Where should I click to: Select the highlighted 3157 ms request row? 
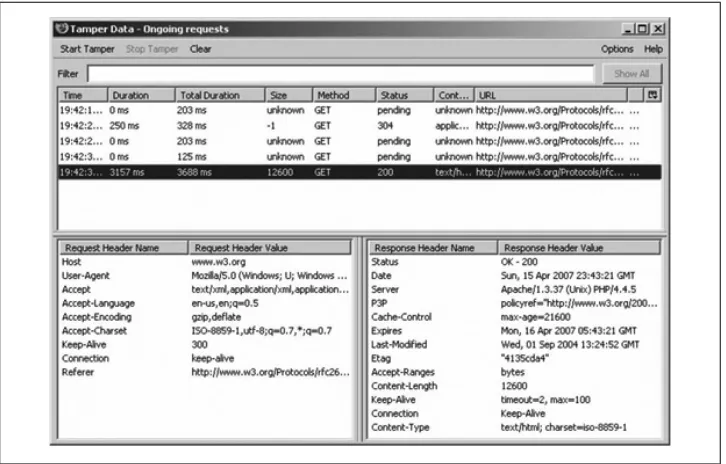[360, 172]
